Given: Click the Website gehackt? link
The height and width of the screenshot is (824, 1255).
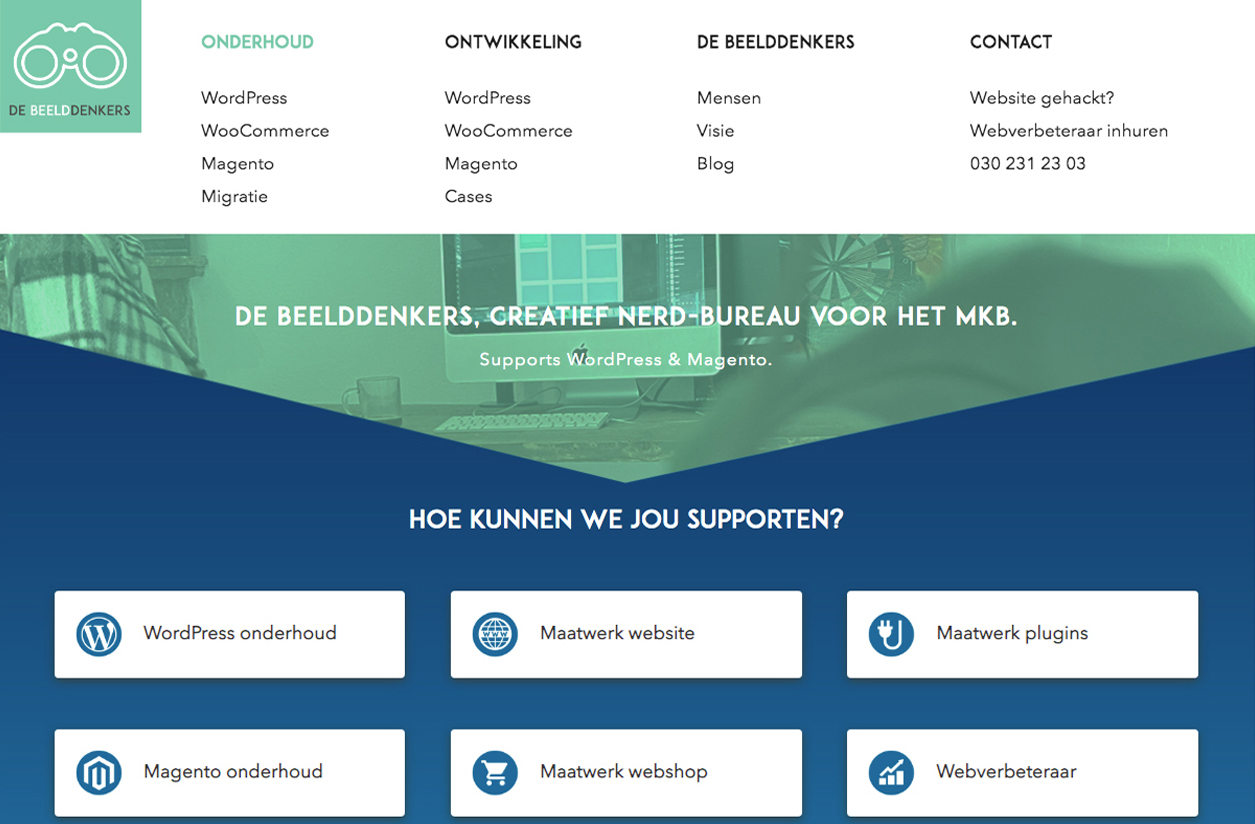Looking at the screenshot, I should 1041,98.
